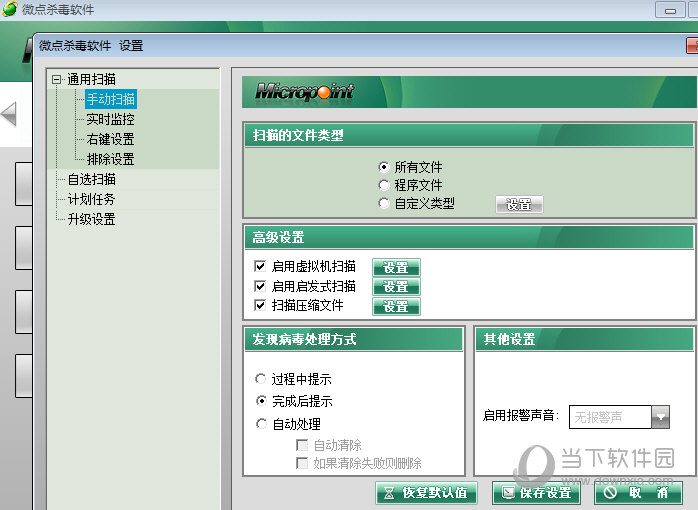Select 完成后提示 radio option
The image size is (698, 510).
(261, 401)
